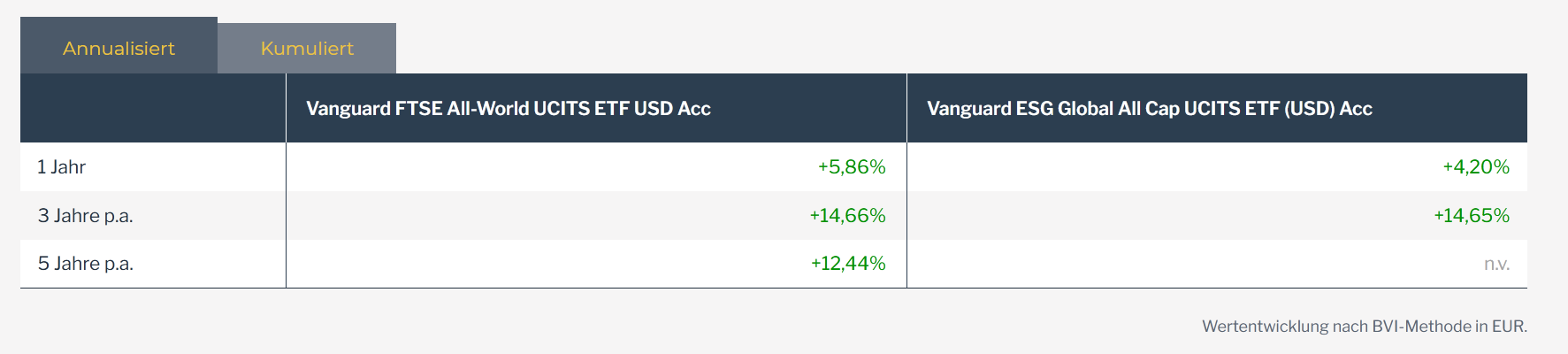This screenshot has height=354, width=1568.
Task: Click the +14,66% performance value
Action: pyautogui.click(x=847, y=216)
